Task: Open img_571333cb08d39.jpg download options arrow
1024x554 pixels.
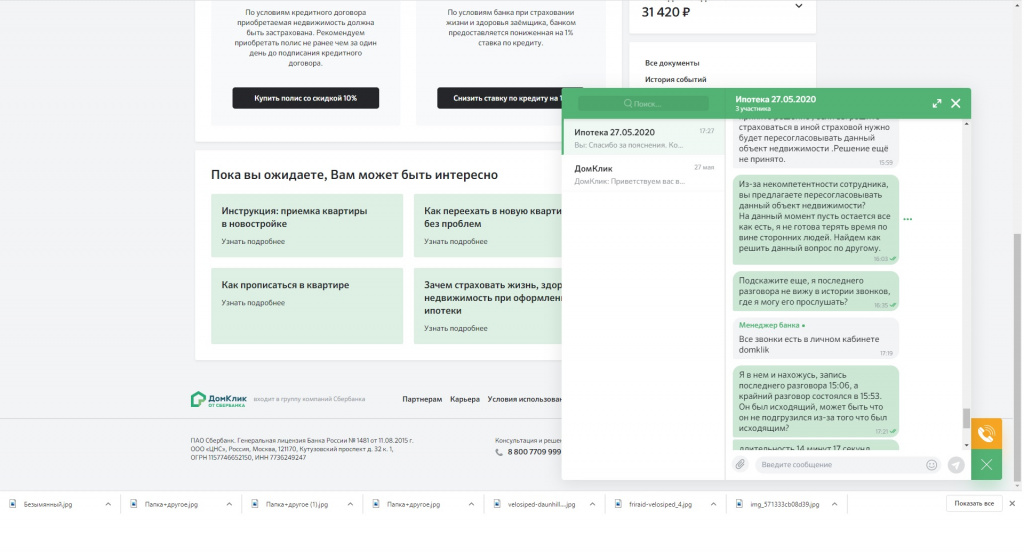Action: 835,504
